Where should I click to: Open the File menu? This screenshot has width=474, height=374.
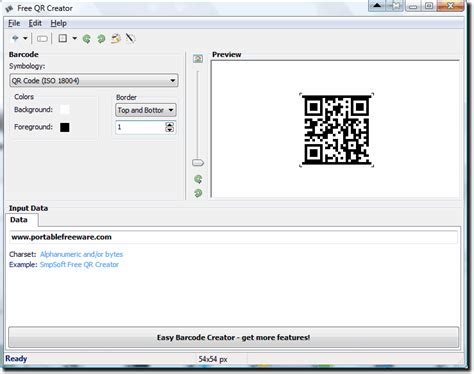14,23
